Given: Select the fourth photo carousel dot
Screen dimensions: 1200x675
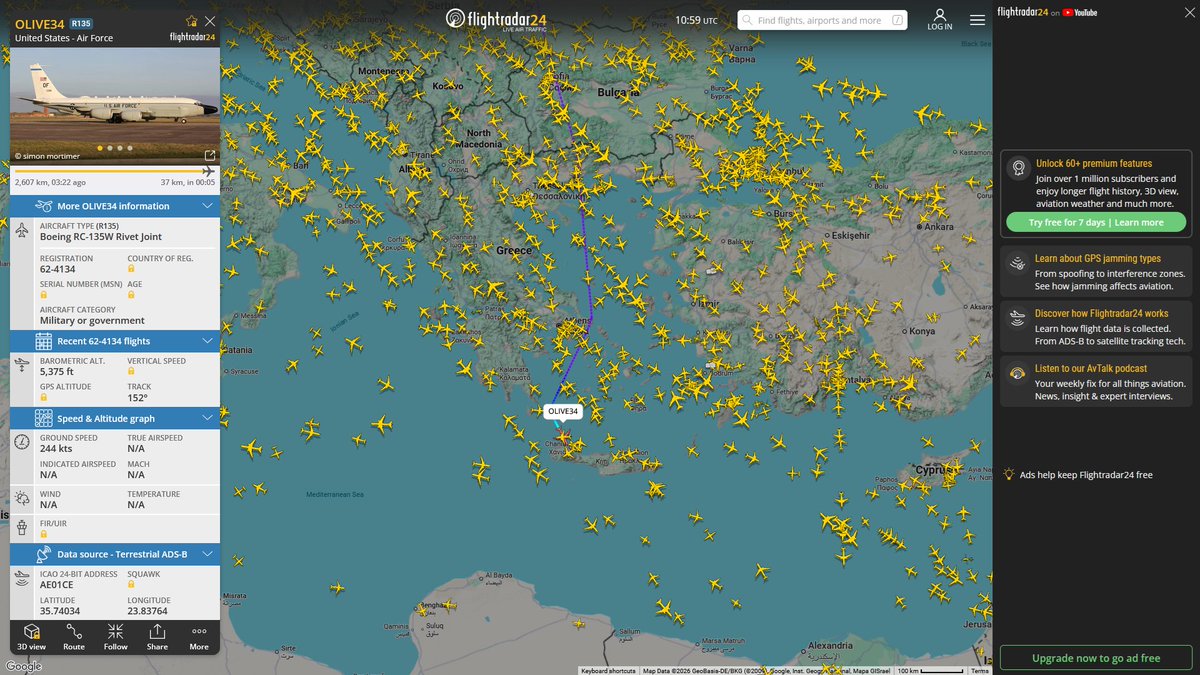Looking at the screenshot, I should point(129,148).
